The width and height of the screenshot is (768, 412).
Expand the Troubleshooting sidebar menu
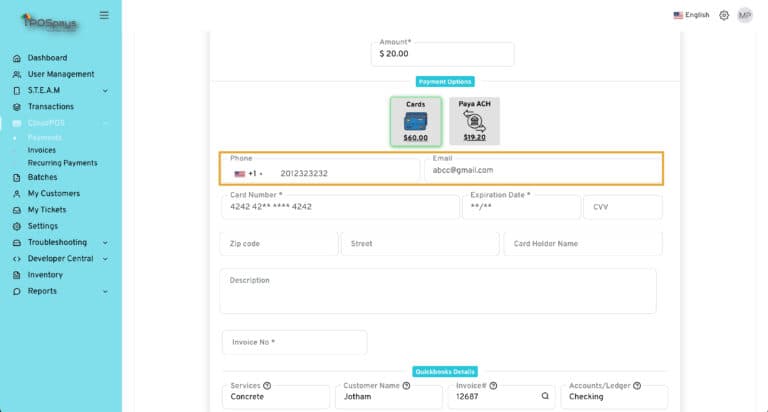coord(105,242)
